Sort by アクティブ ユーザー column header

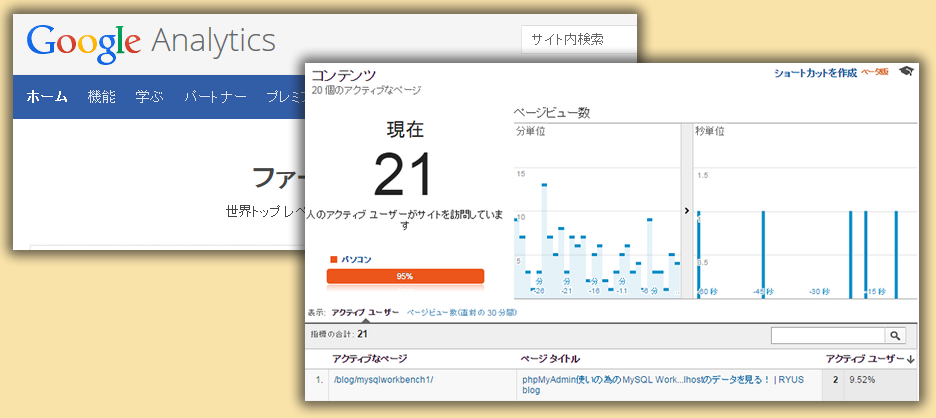[865, 359]
